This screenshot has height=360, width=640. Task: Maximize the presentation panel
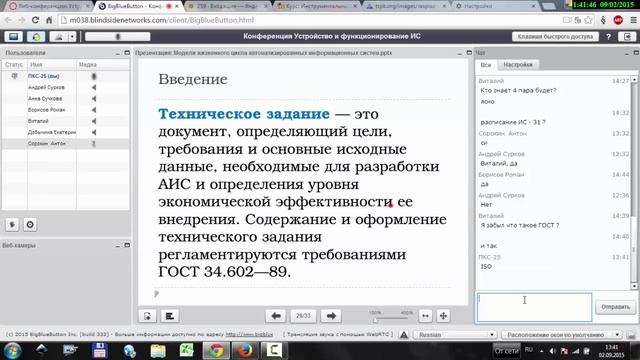(469, 53)
